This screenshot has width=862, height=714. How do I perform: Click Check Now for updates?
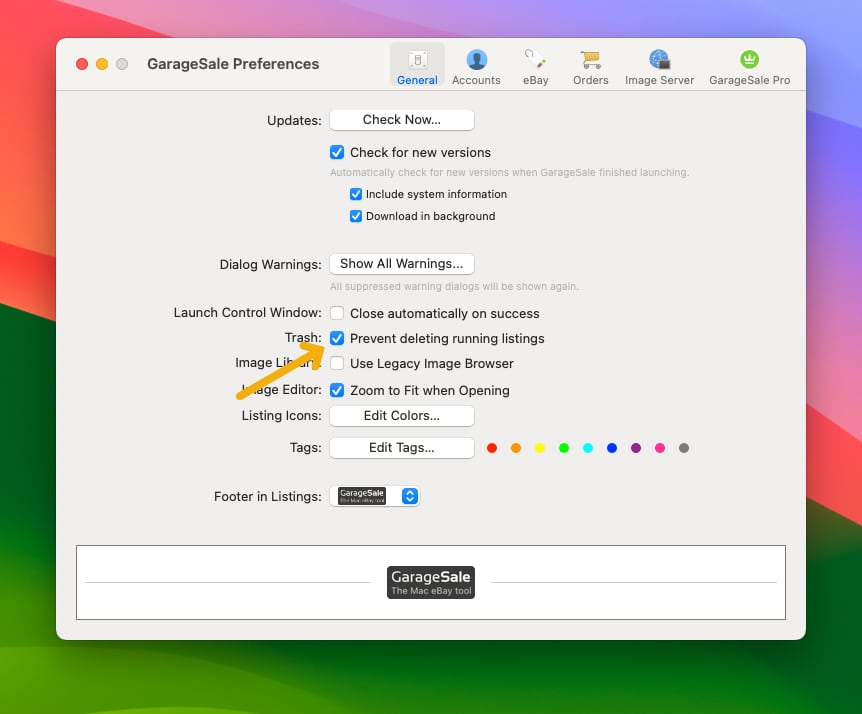pyautogui.click(x=402, y=120)
